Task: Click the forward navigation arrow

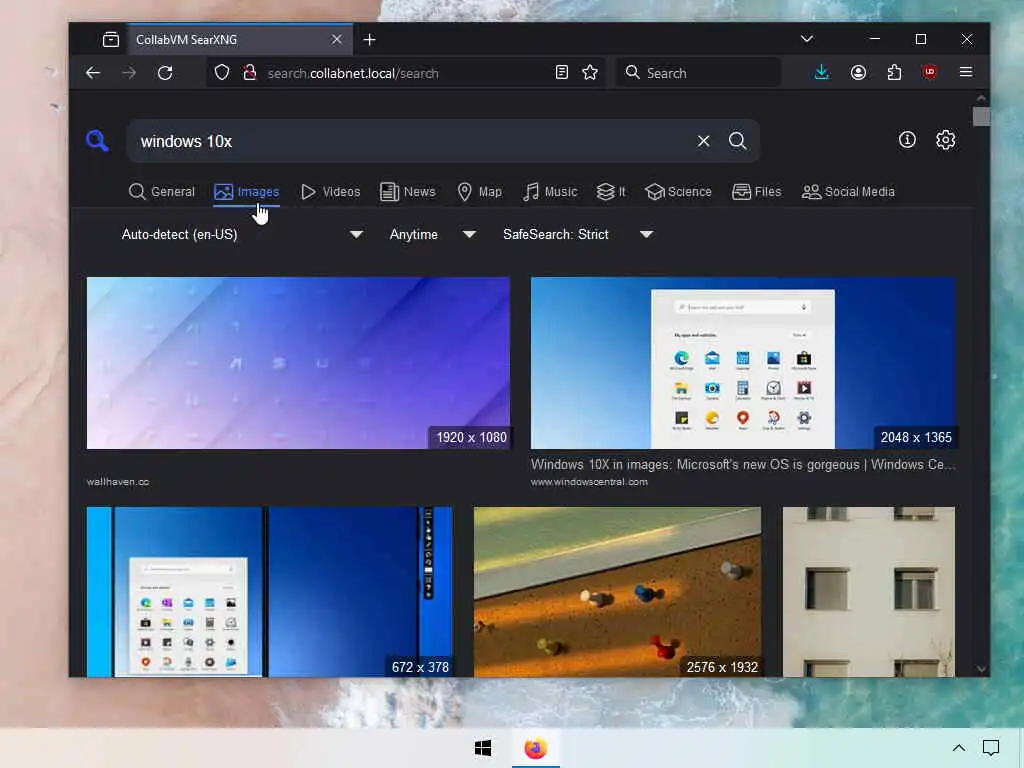Action: point(129,72)
